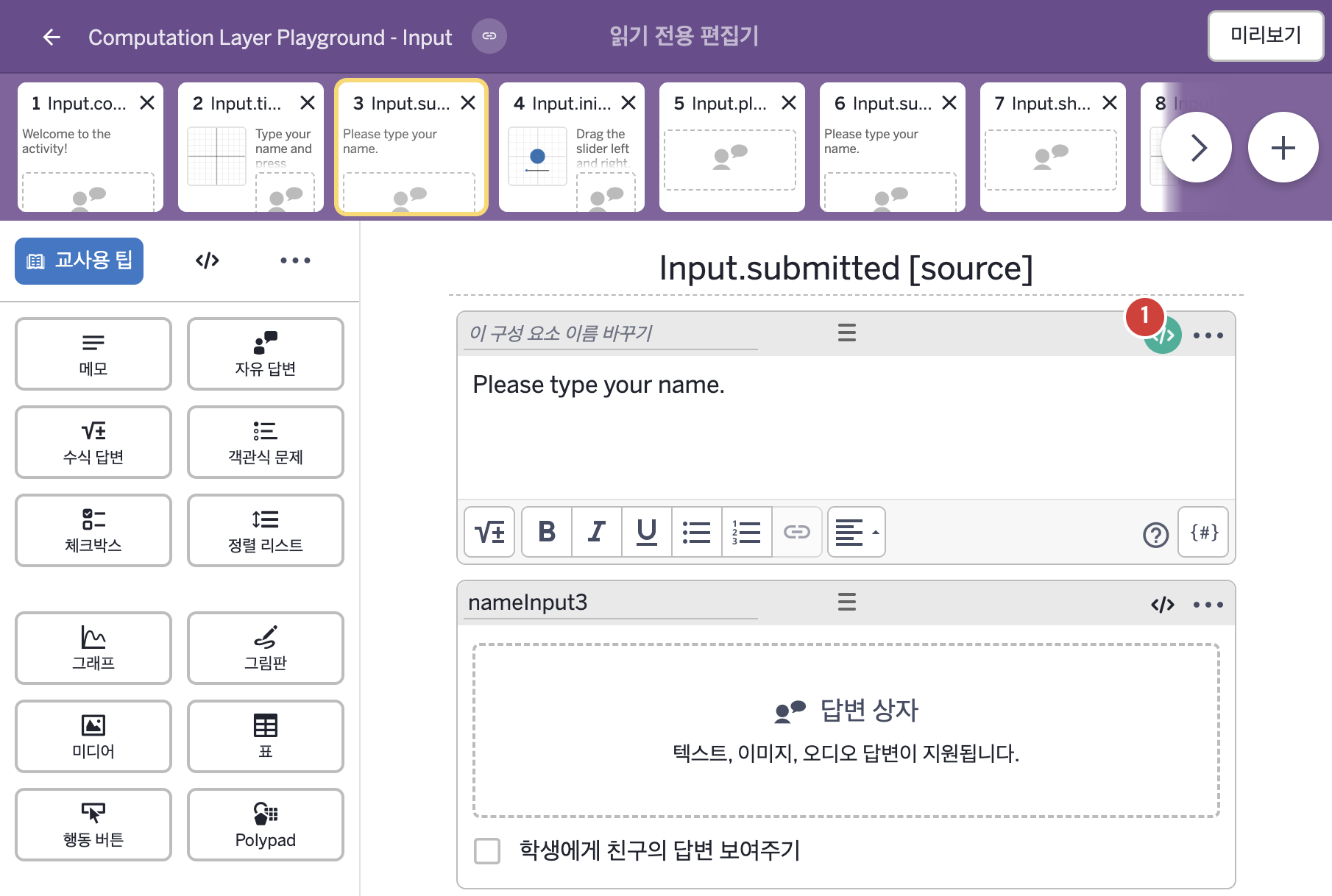Open the text alignment dropdown
The height and width of the screenshot is (896, 1332).
pos(857,532)
